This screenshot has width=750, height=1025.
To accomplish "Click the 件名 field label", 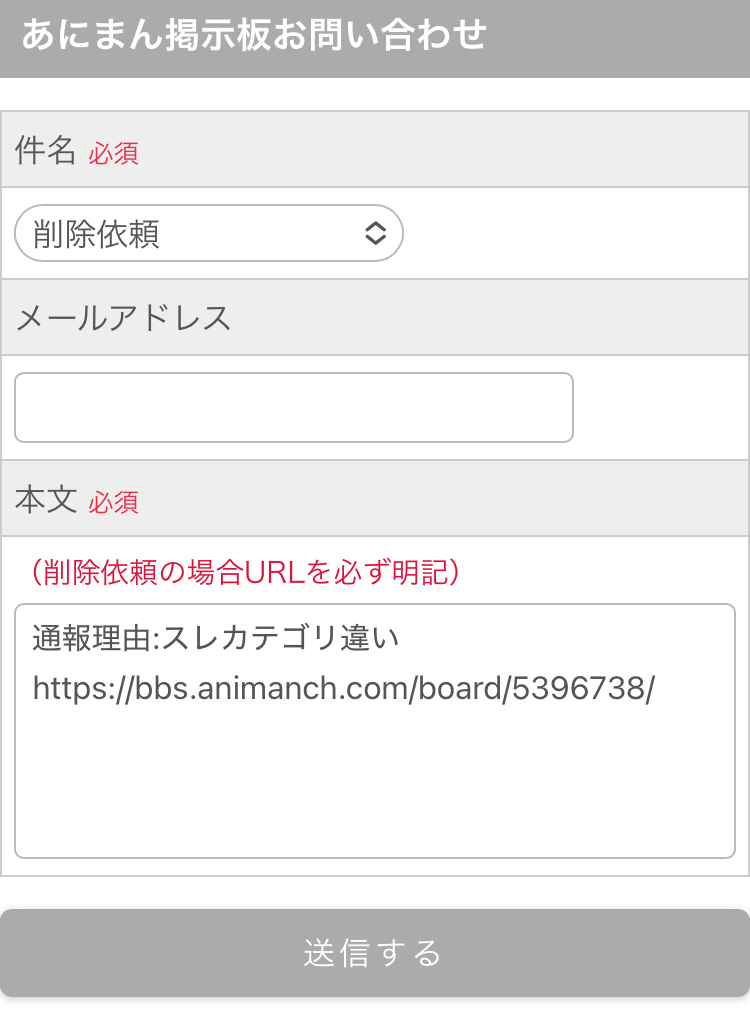I will click(45, 151).
